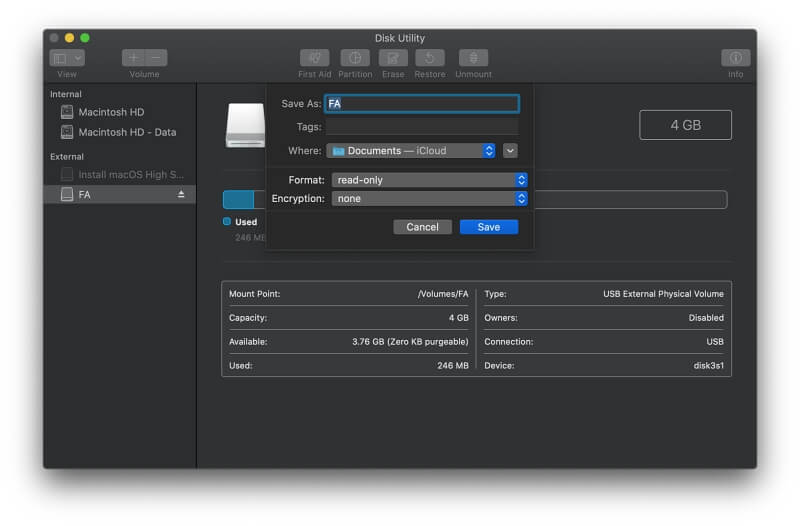Click the yellow minimize window button
Screen dimensions: 800x526
(x=69, y=38)
